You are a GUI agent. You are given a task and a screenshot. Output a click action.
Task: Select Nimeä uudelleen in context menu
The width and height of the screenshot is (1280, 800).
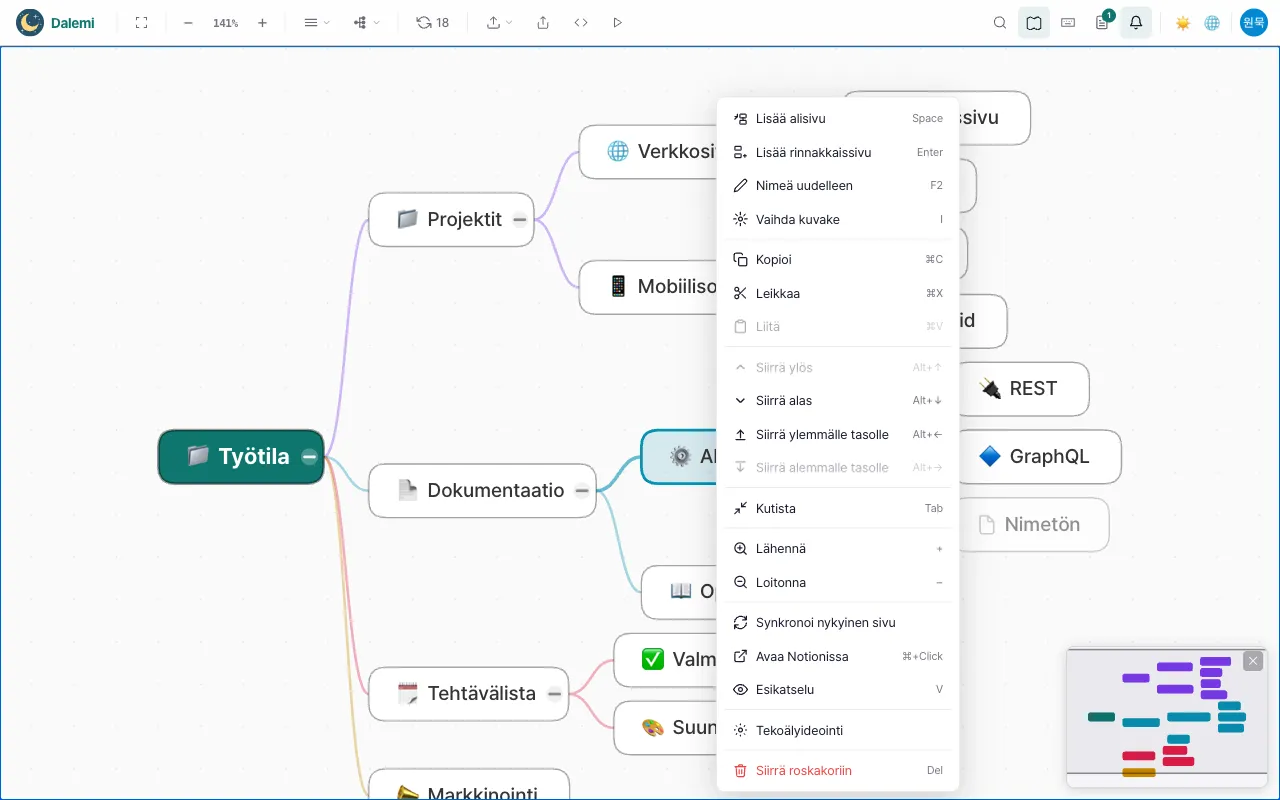click(x=838, y=185)
